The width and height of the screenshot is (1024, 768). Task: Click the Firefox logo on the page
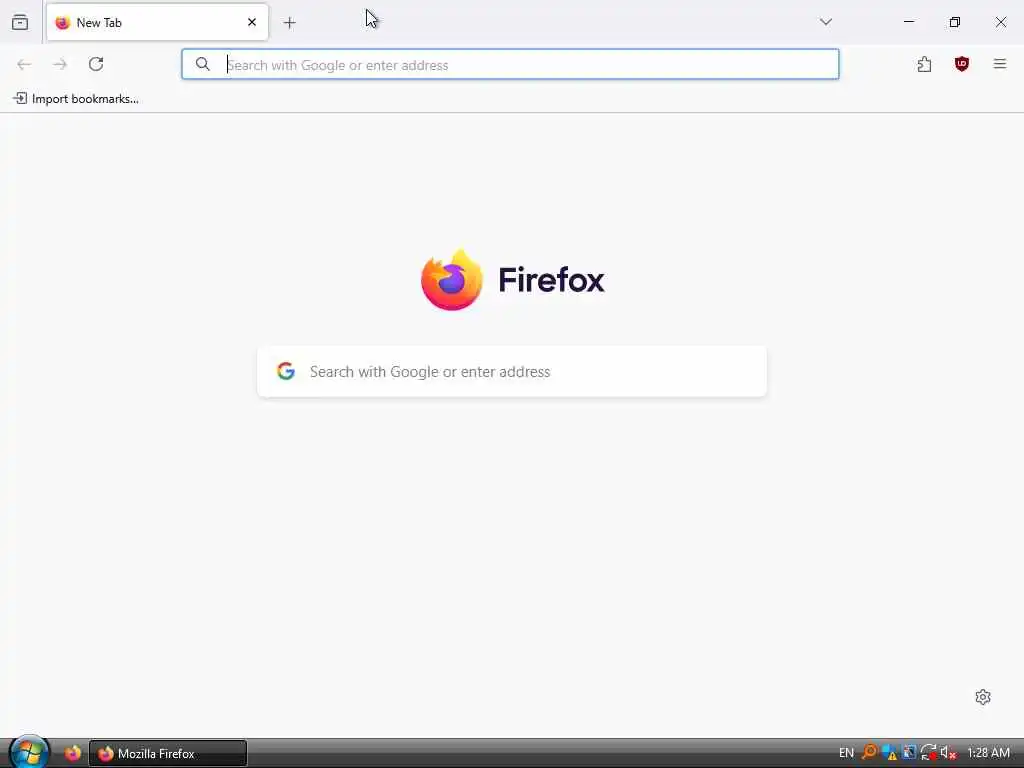point(452,280)
